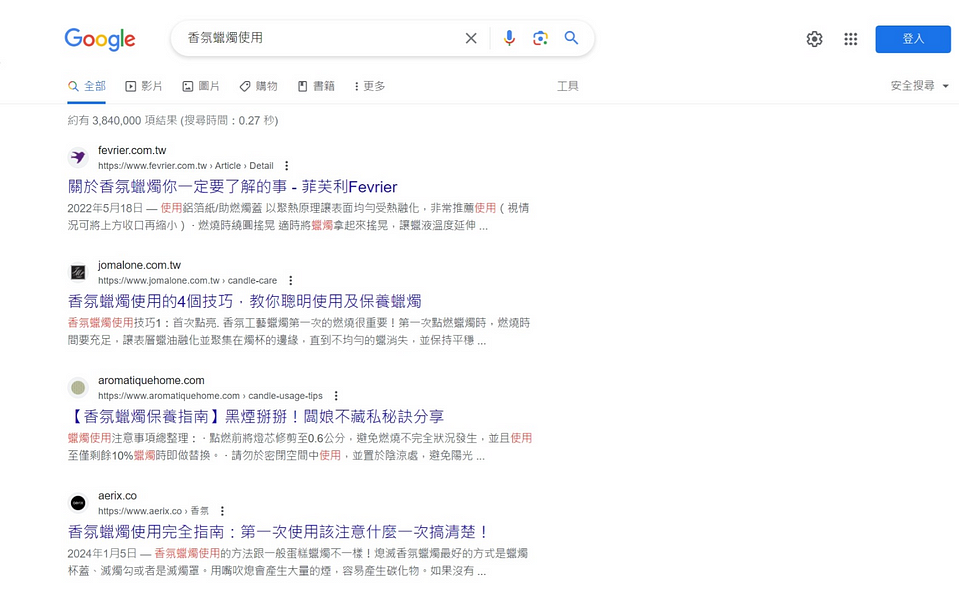Switch to the 圖片 tab

[201, 86]
